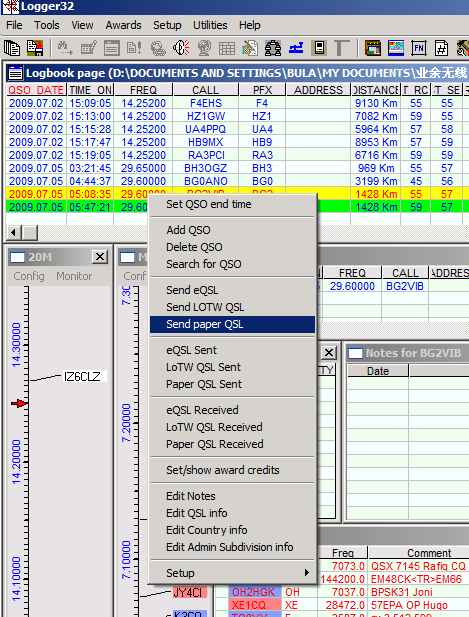Open the Setup menu in menu bar
This screenshot has width=469, height=617.
(x=167, y=25)
